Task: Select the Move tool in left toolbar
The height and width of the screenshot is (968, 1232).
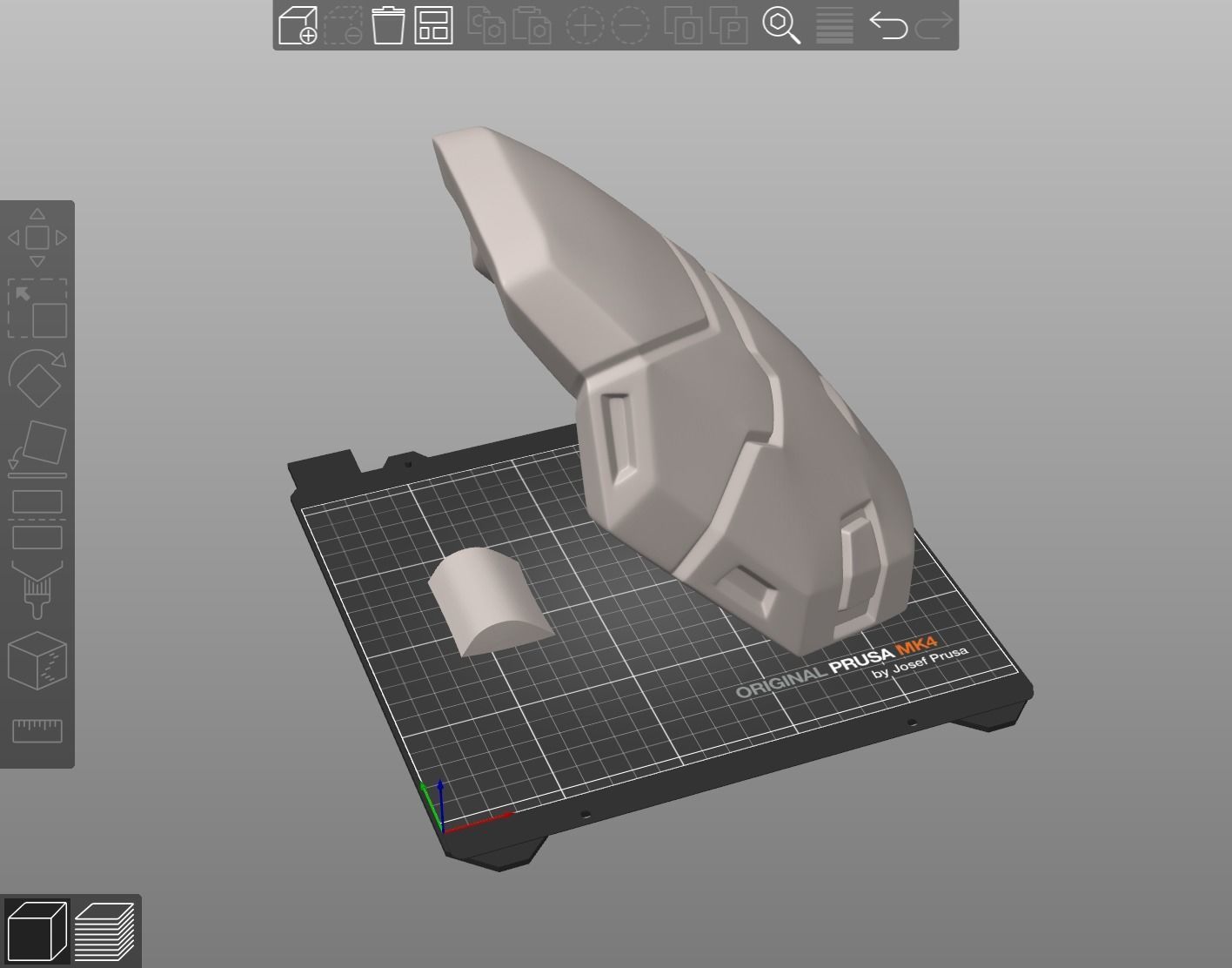Action: click(x=37, y=238)
